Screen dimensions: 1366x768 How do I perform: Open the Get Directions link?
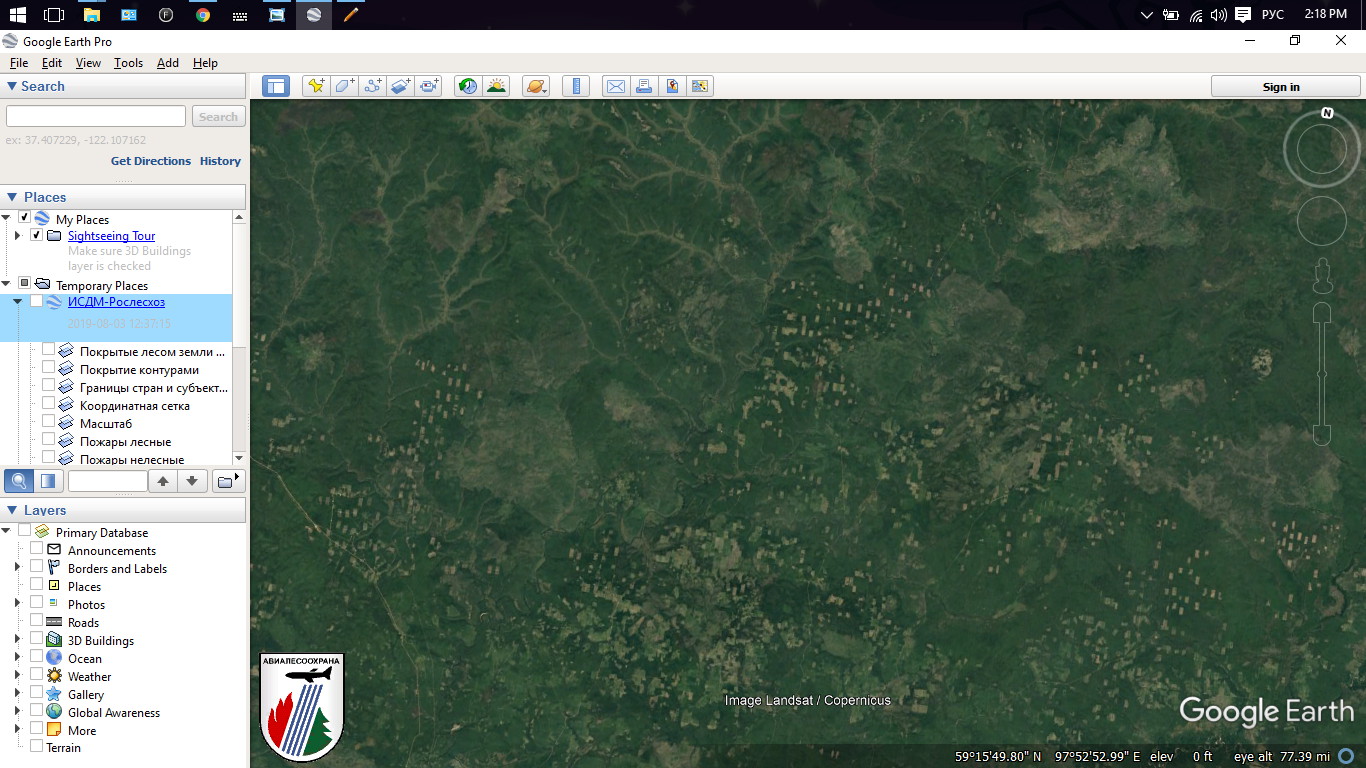click(x=151, y=161)
